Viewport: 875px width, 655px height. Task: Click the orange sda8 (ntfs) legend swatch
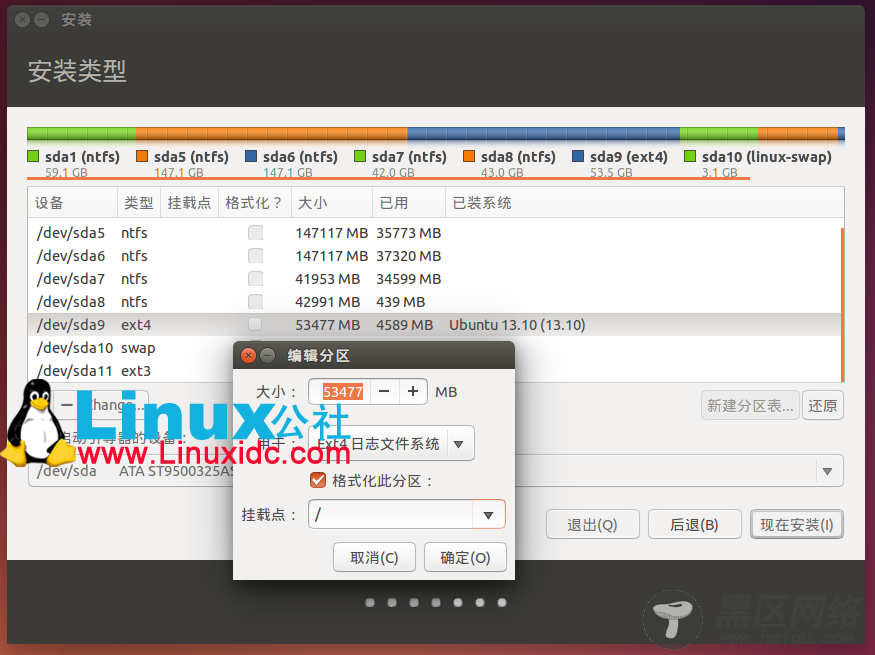coord(469,156)
